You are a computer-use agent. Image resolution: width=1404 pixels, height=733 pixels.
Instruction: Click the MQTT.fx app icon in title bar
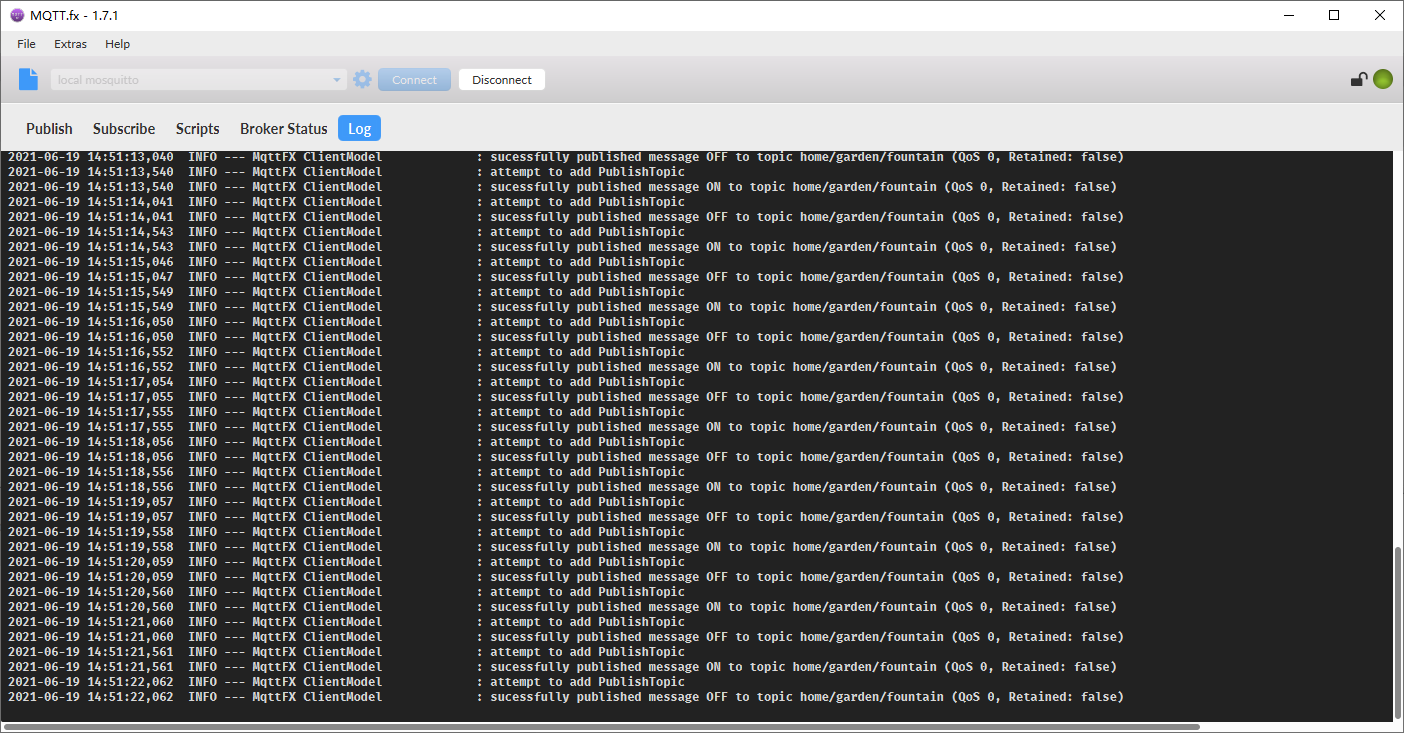pos(16,15)
